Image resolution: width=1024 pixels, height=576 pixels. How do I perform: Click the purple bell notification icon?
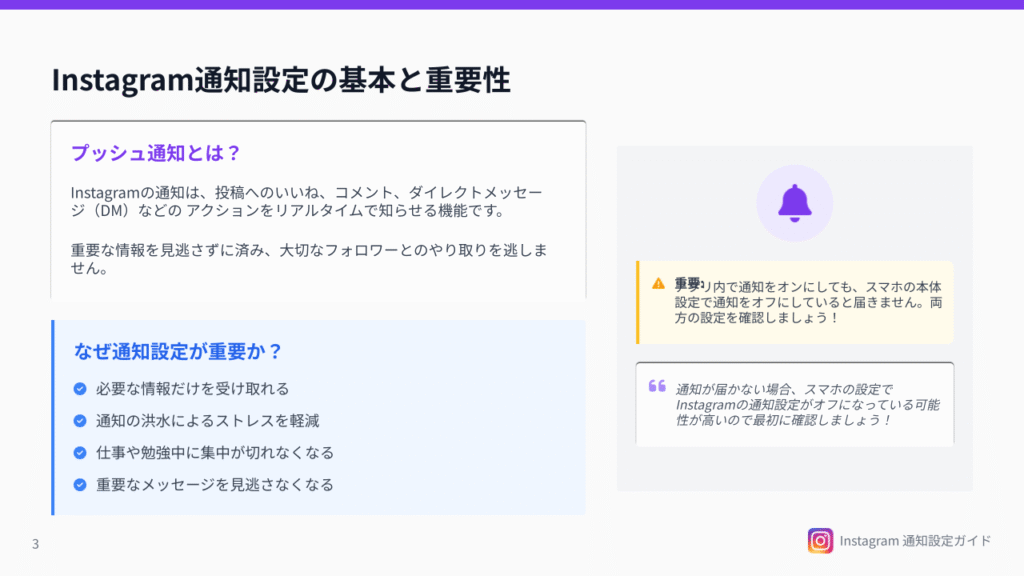tap(794, 203)
